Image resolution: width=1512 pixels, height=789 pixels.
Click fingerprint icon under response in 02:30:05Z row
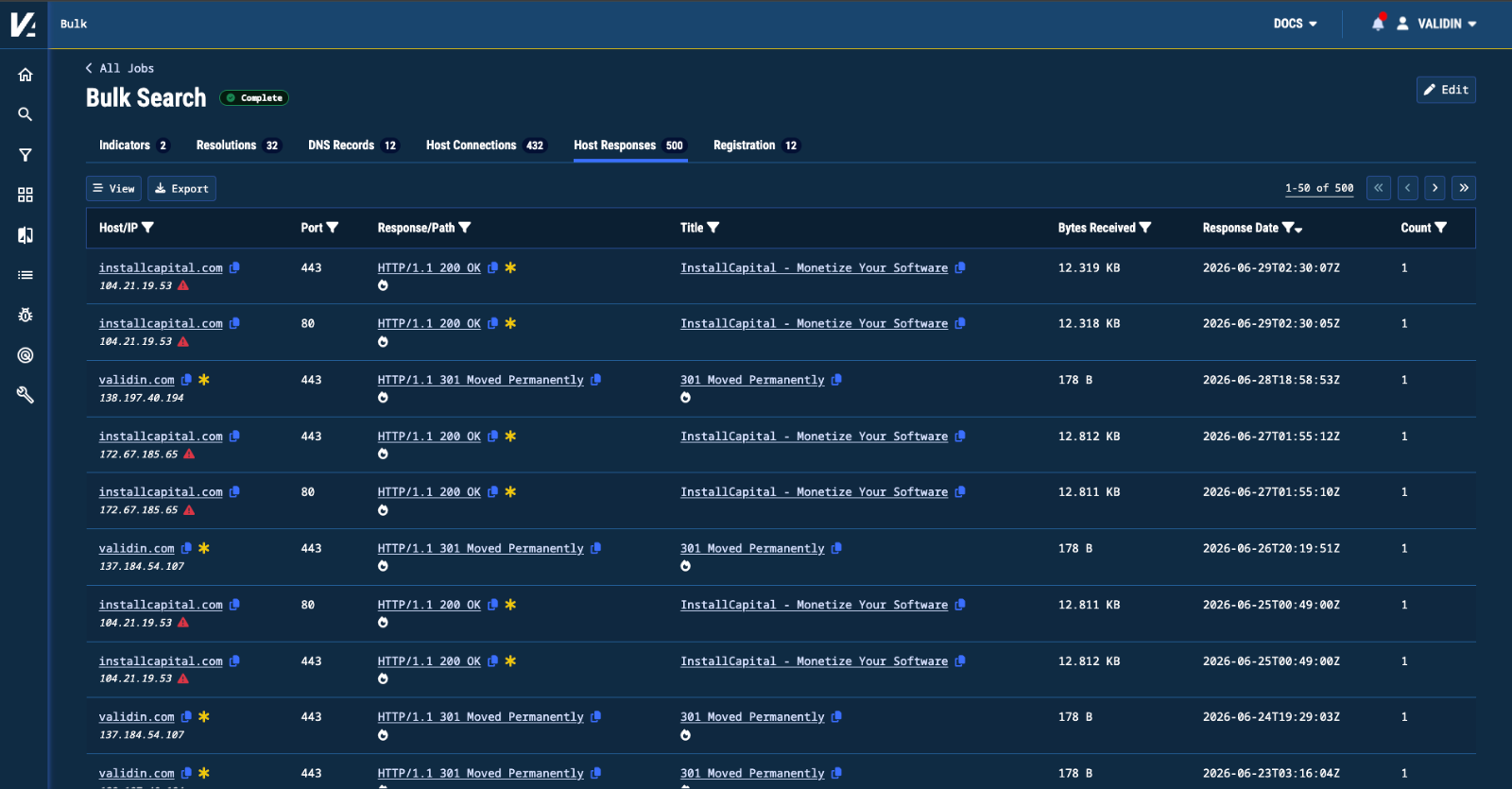coord(383,341)
